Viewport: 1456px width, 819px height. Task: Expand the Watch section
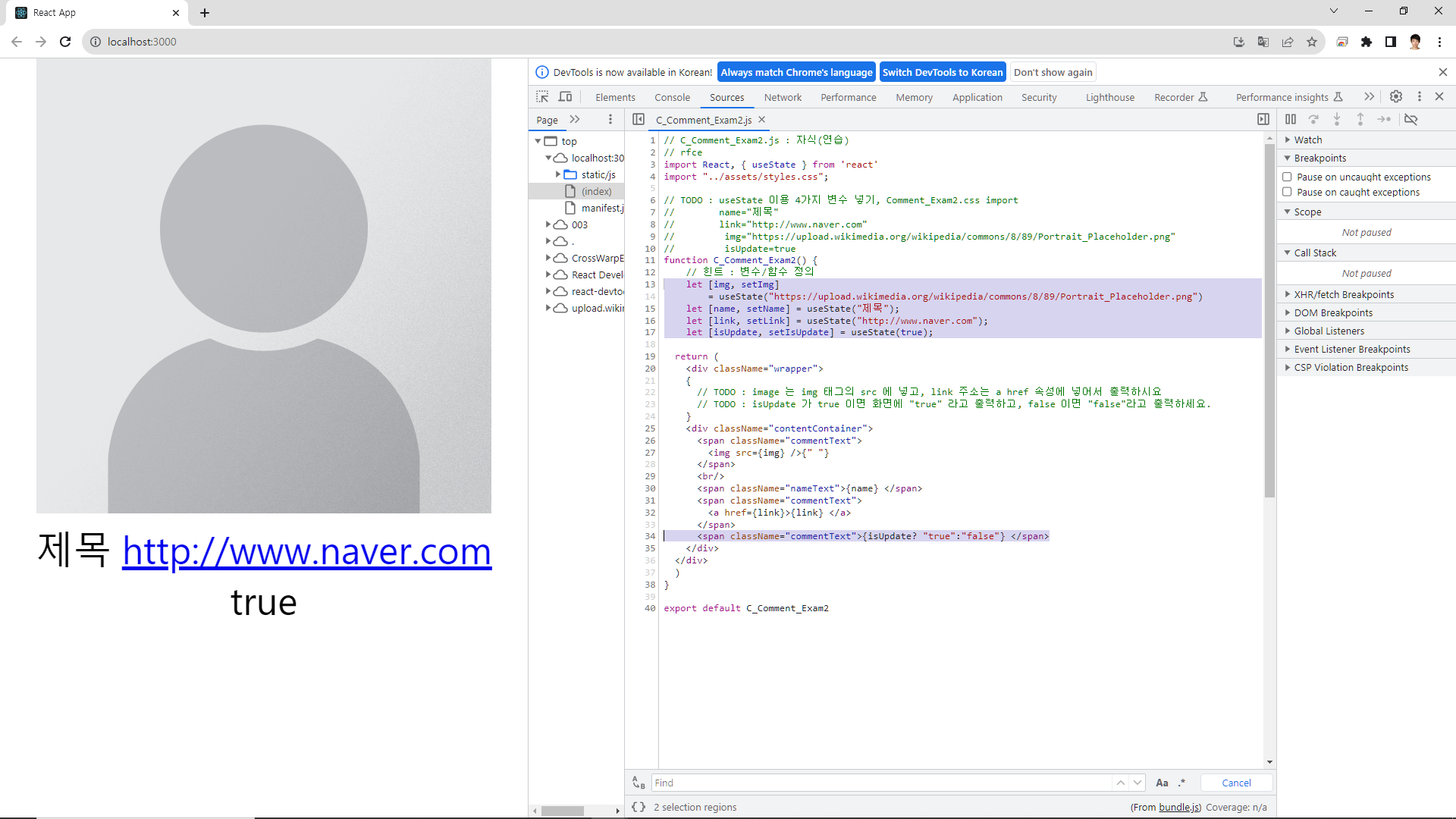click(1308, 140)
